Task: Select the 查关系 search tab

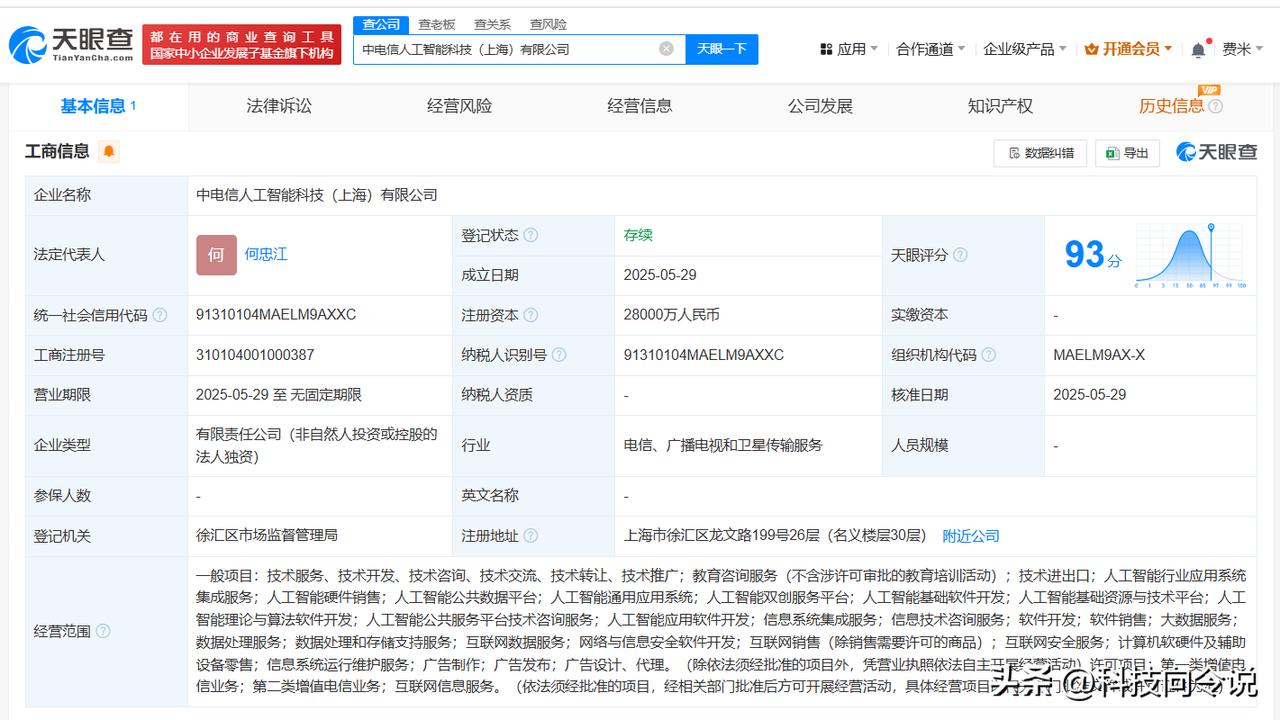Action: (x=492, y=24)
